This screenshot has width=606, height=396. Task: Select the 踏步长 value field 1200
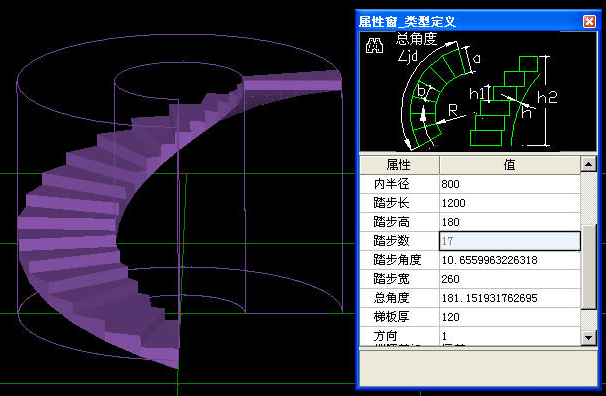510,203
